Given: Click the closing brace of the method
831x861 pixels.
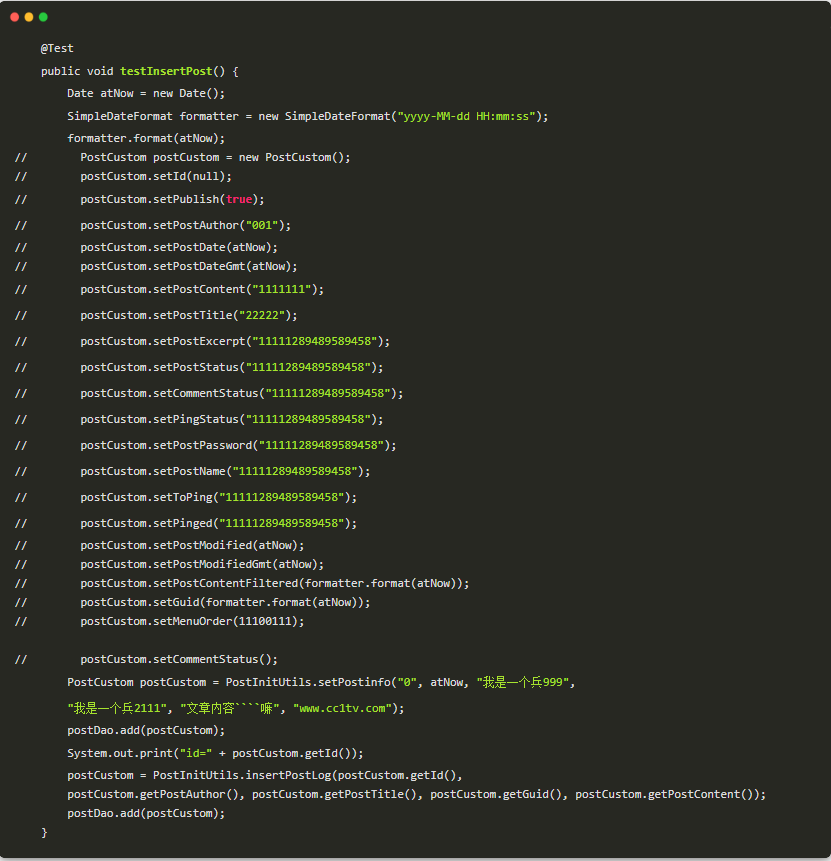Looking at the screenshot, I should (x=44, y=833).
